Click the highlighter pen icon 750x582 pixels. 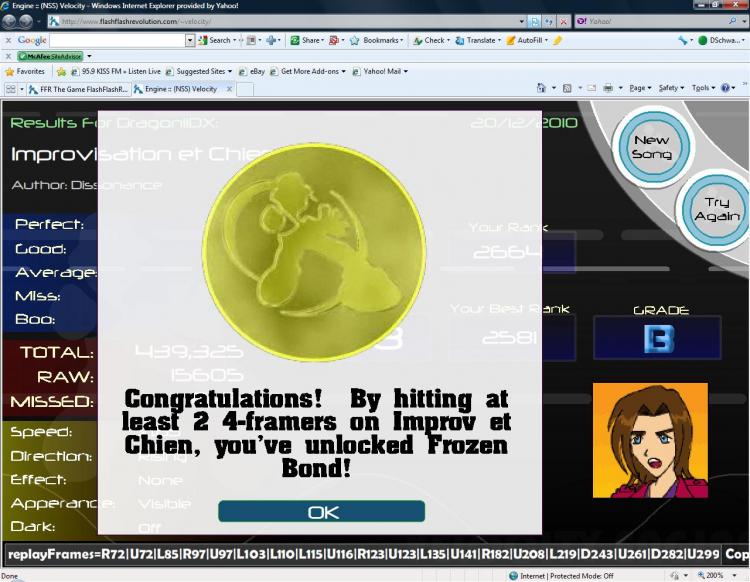[x=557, y=41]
